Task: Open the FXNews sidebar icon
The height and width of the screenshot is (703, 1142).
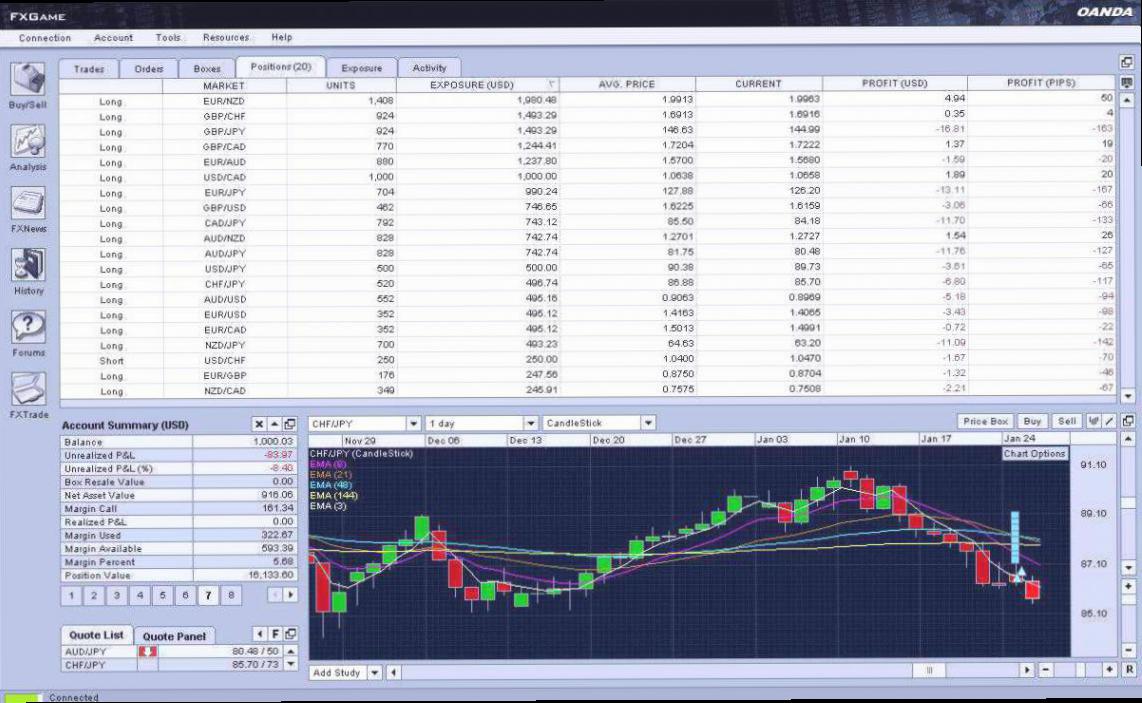Action: click(x=28, y=203)
